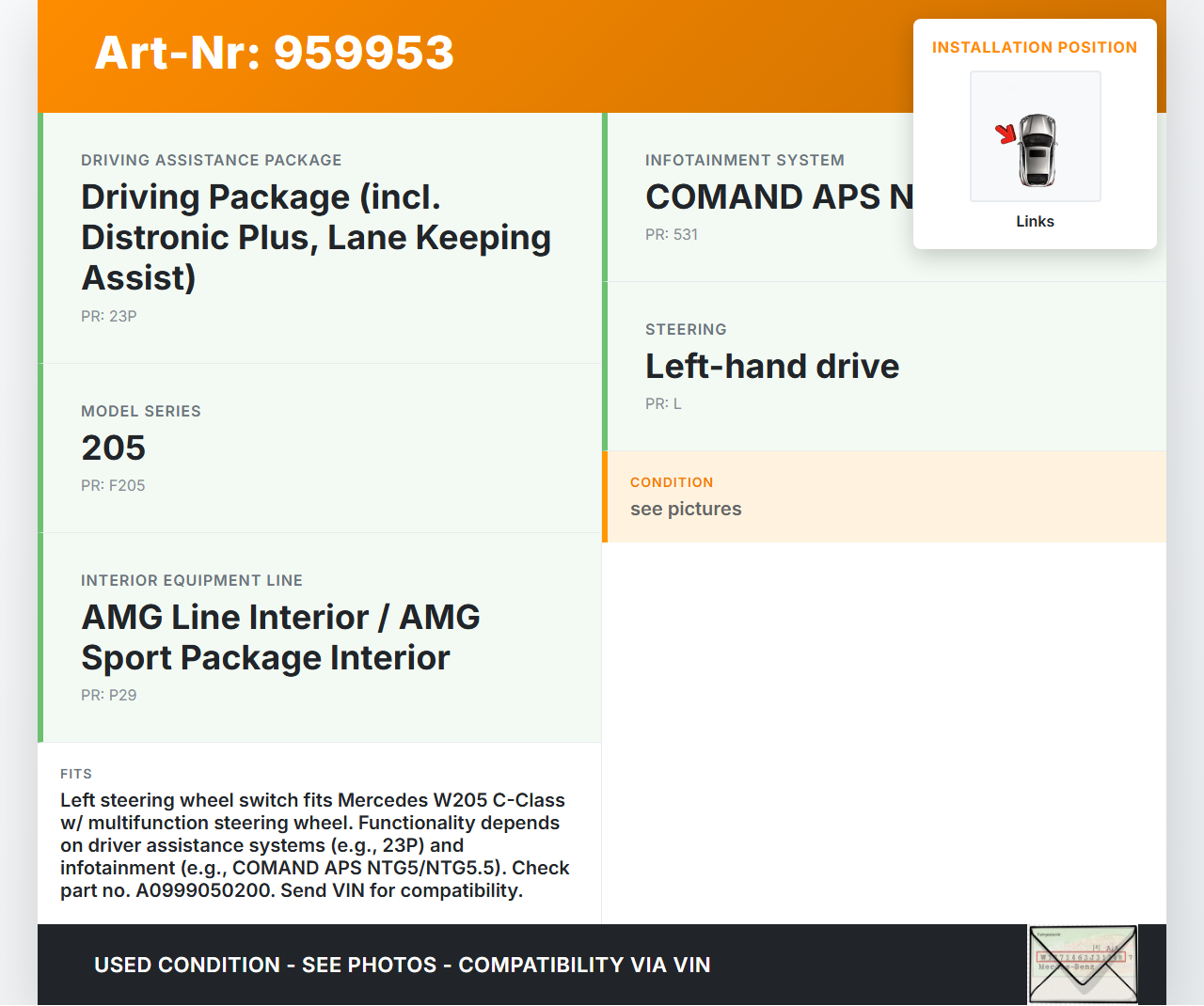Click the 'PR: L' steering code
Viewport: 1204px width, 1006px height.
point(663,403)
